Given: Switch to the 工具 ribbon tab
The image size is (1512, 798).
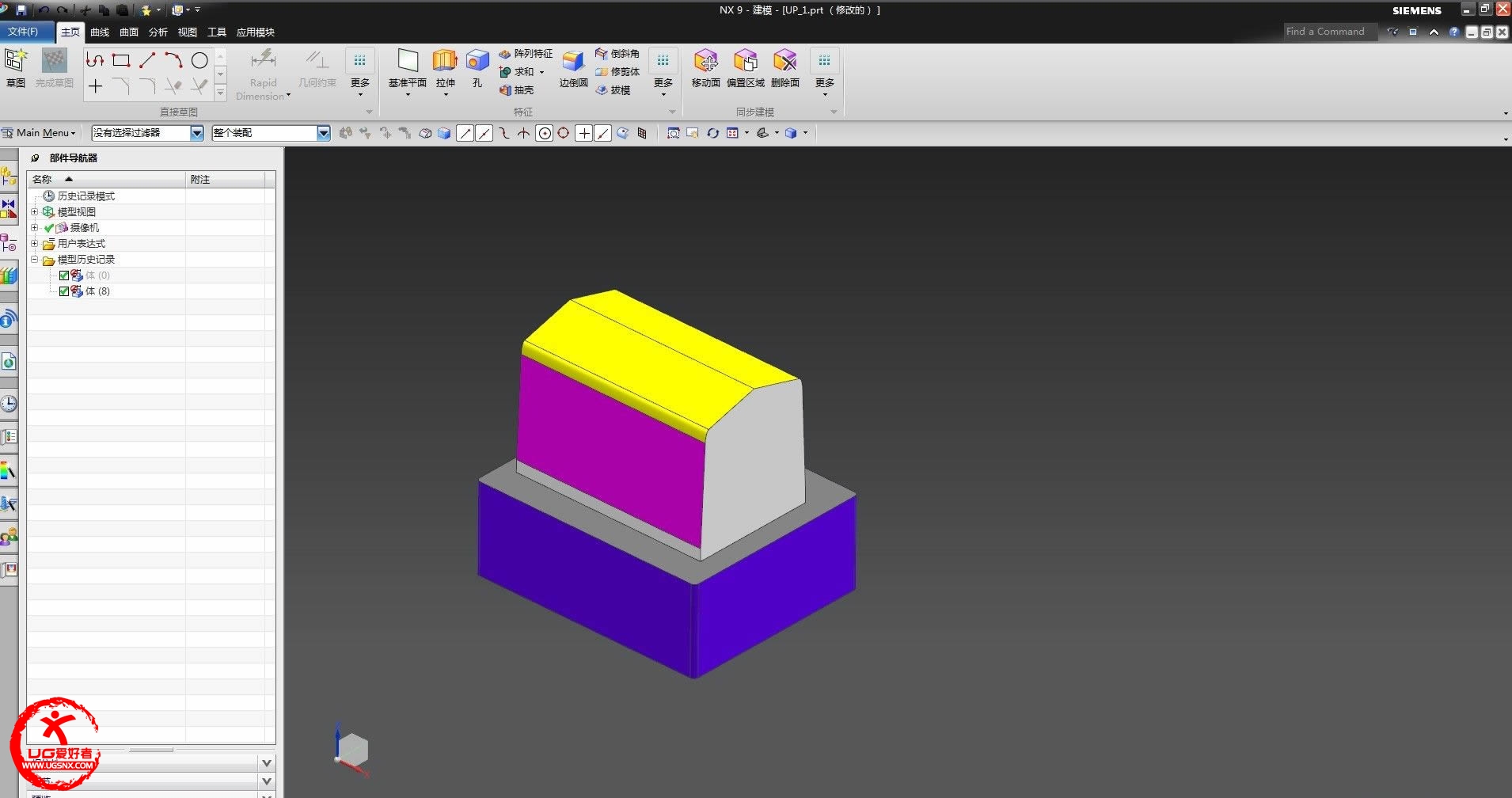Looking at the screenshot, I should [217, 32].
